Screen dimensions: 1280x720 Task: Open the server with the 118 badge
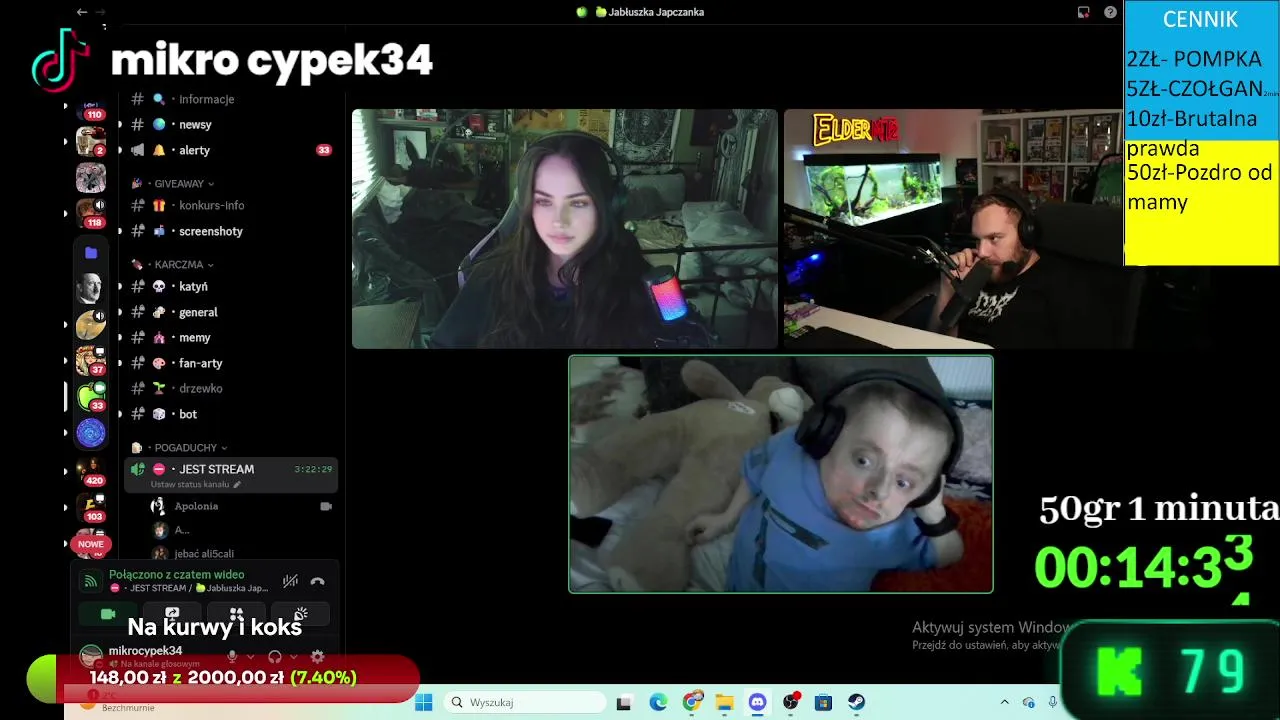(91, 214)
